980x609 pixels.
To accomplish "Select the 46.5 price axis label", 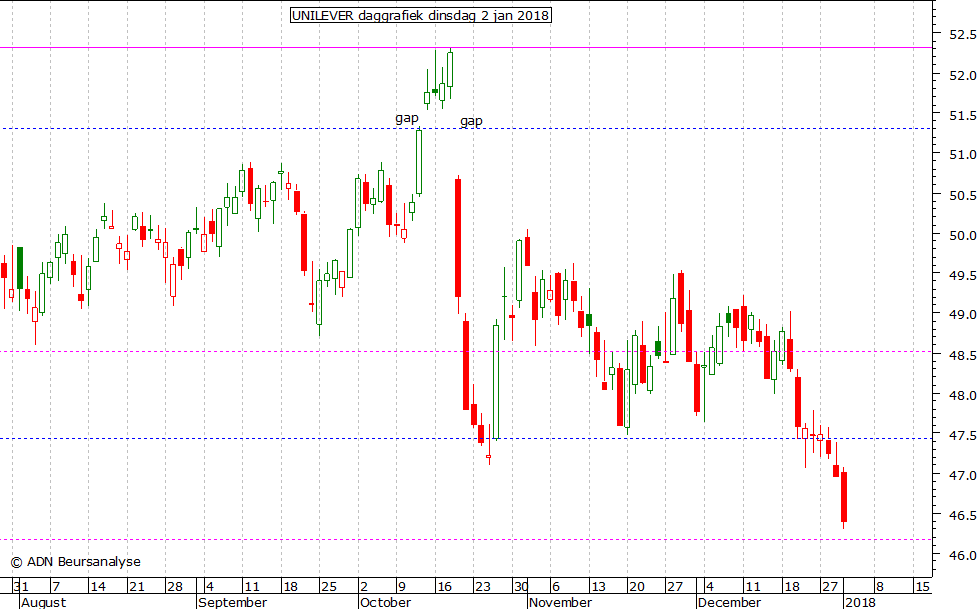I will 962,515.
